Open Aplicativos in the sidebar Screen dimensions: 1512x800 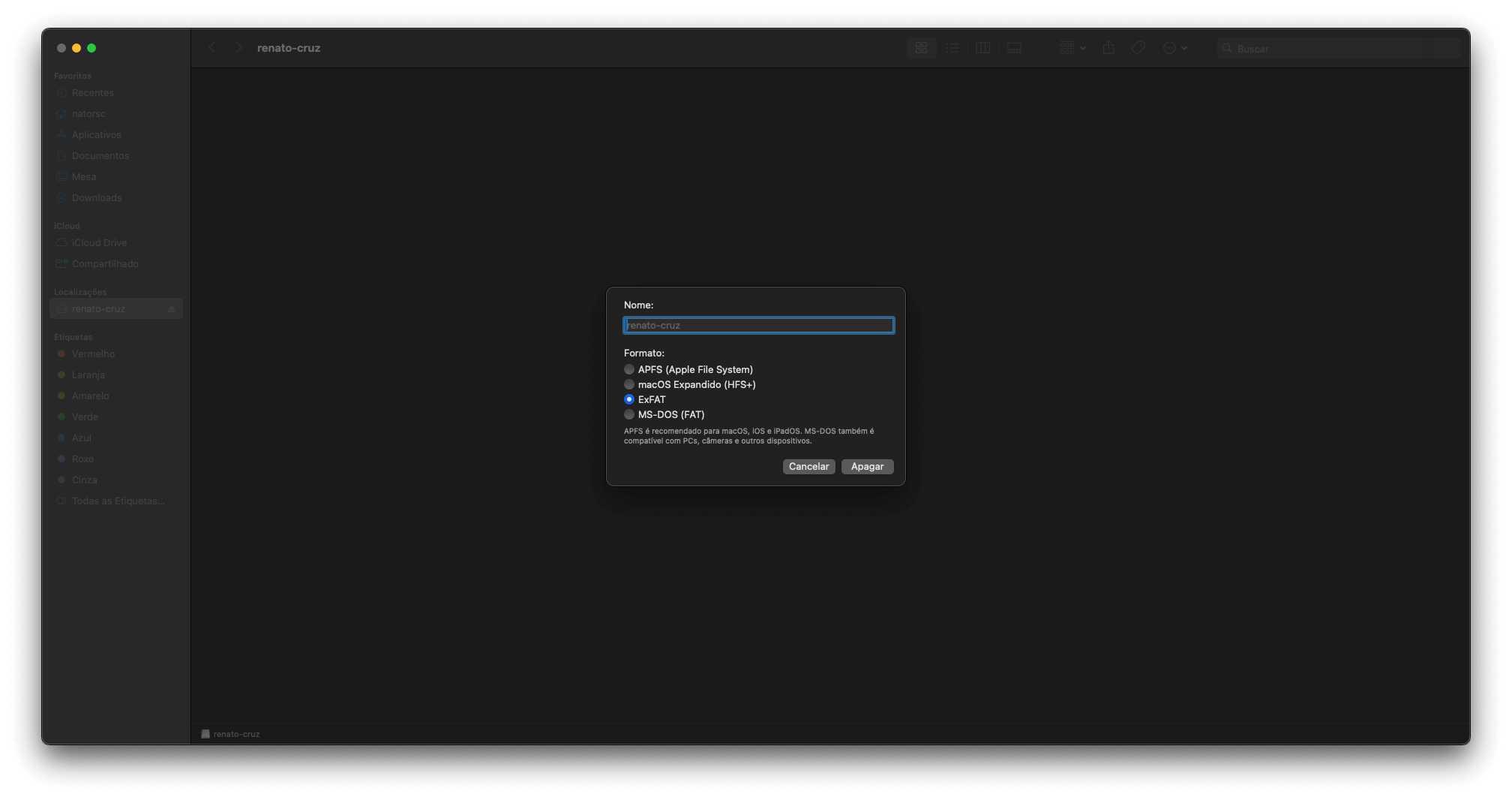pyautogui.click(x=116, y=135)
